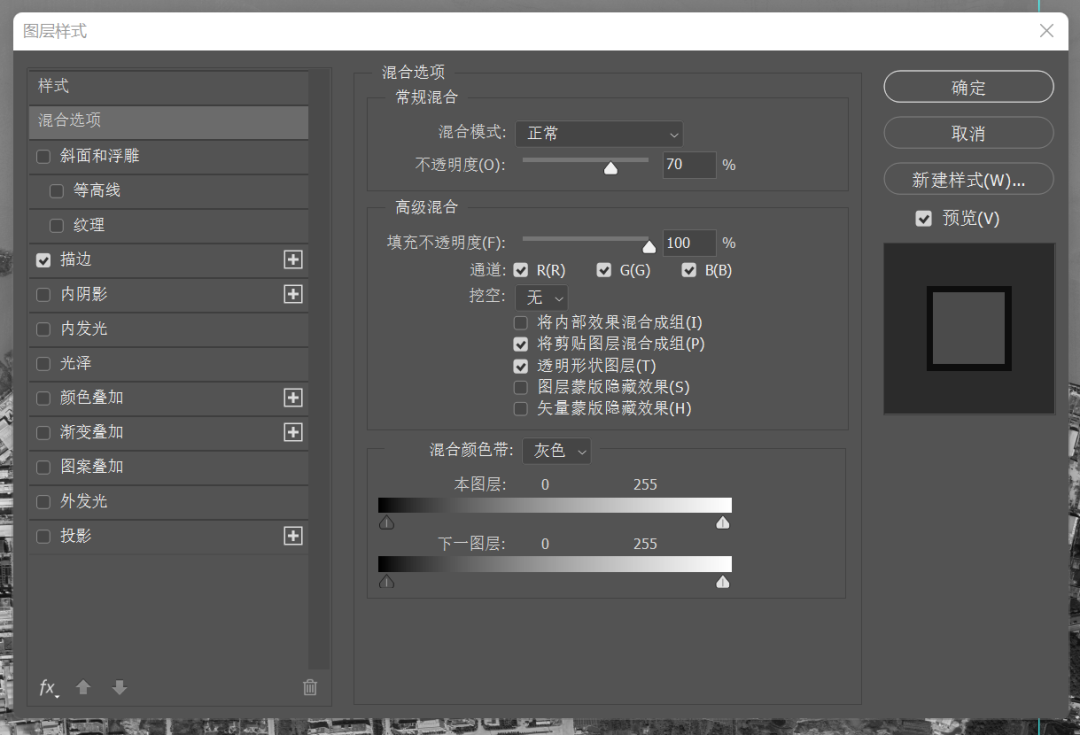Click the move effect up arrow
The image size is (1080, 735).
click(x=83, y=687)
